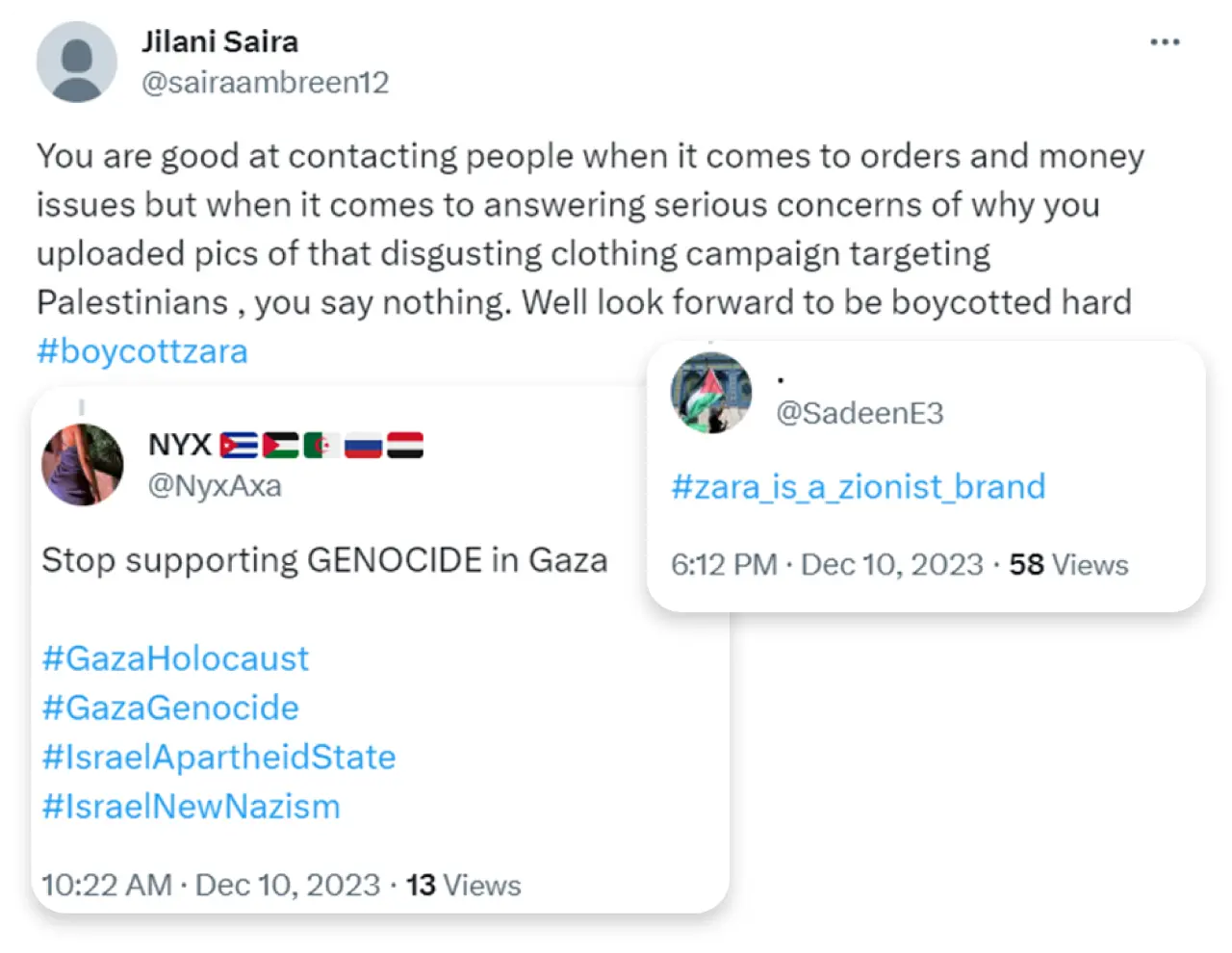Click the 58 Views counter
The height and width of the screenshot is (953, 1232).
click(x=1068, y=564)
